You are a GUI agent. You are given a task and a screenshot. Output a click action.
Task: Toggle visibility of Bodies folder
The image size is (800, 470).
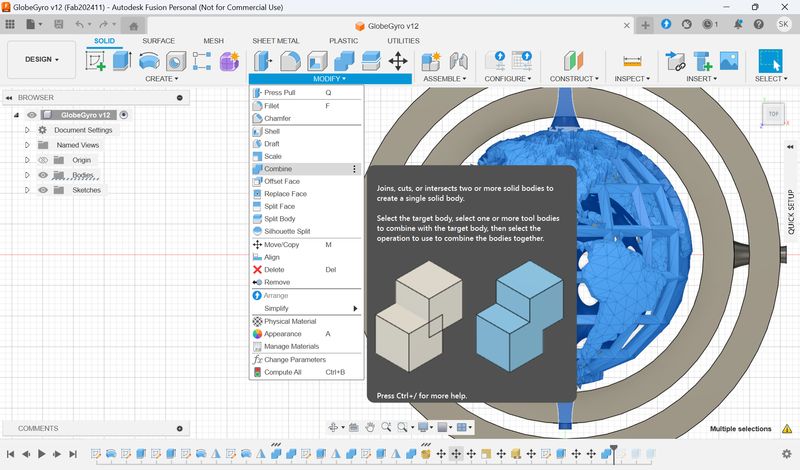[43, 175]
